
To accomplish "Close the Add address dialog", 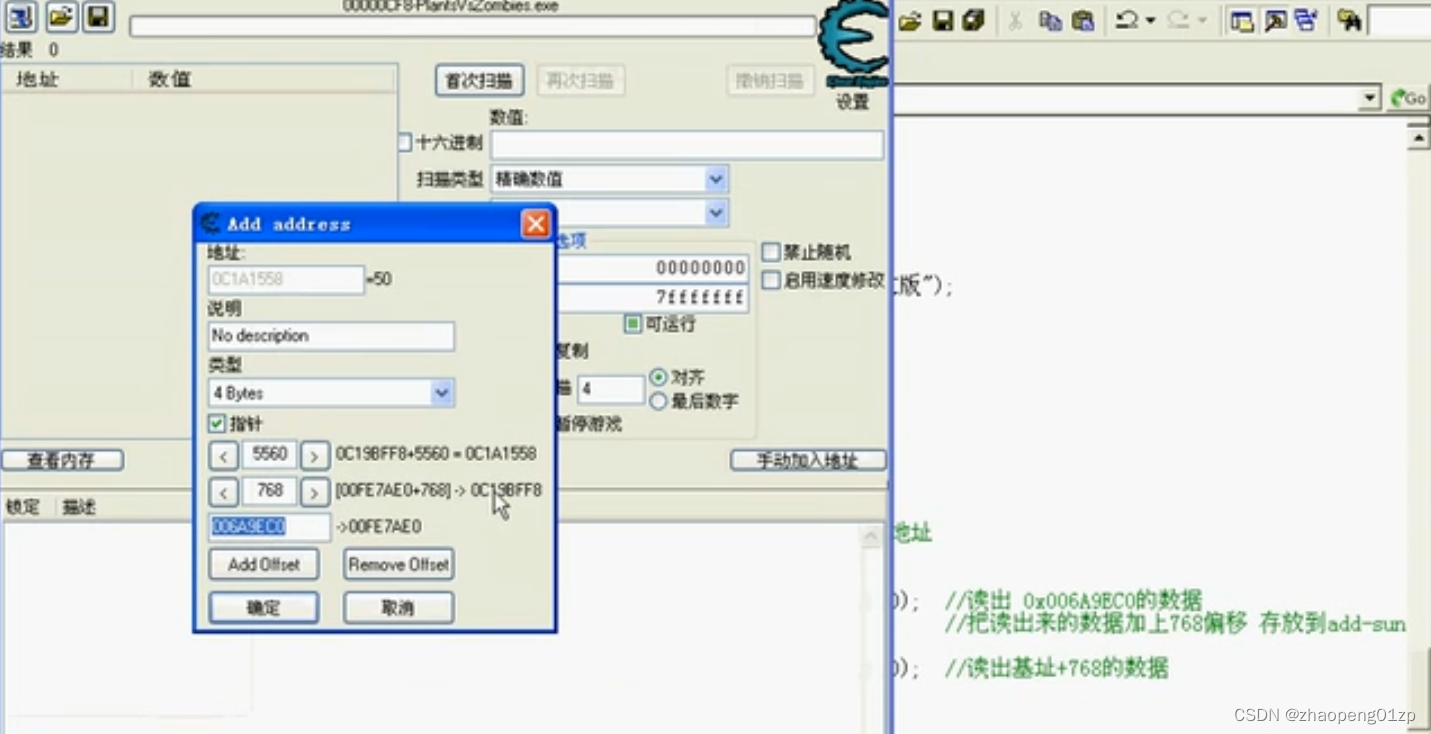I will 536,224.
